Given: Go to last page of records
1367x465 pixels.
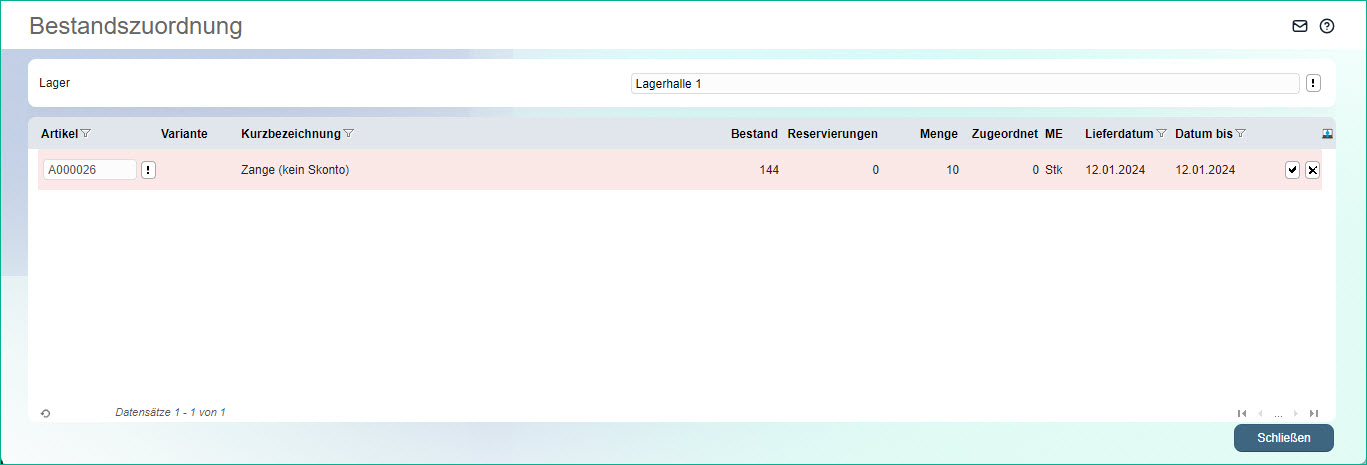Looking at the screenshot, I should pyautogui.click(x=1314, y=413).
